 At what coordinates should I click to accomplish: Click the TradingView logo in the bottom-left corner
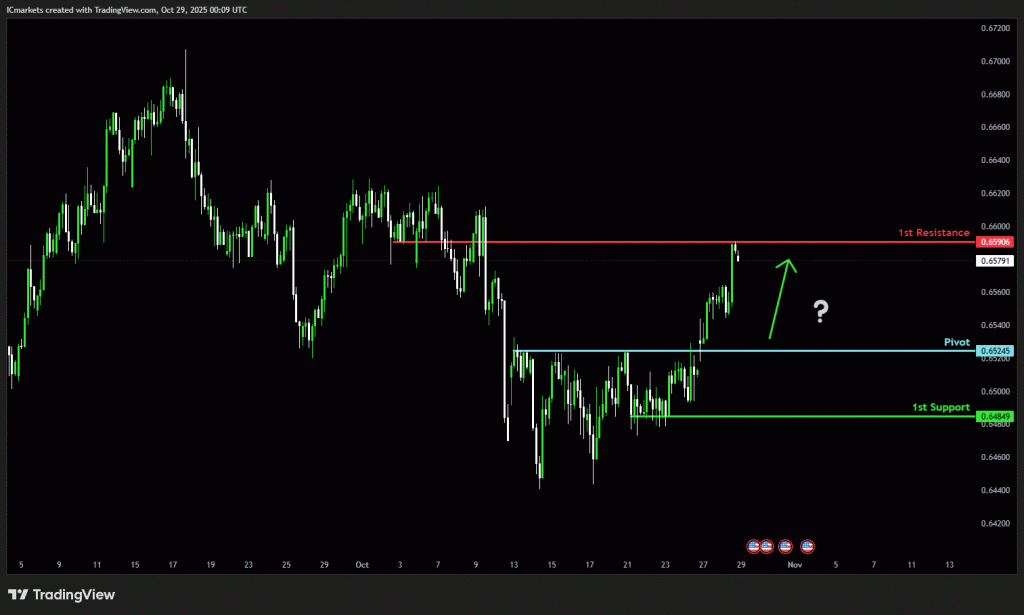[62, 595]
